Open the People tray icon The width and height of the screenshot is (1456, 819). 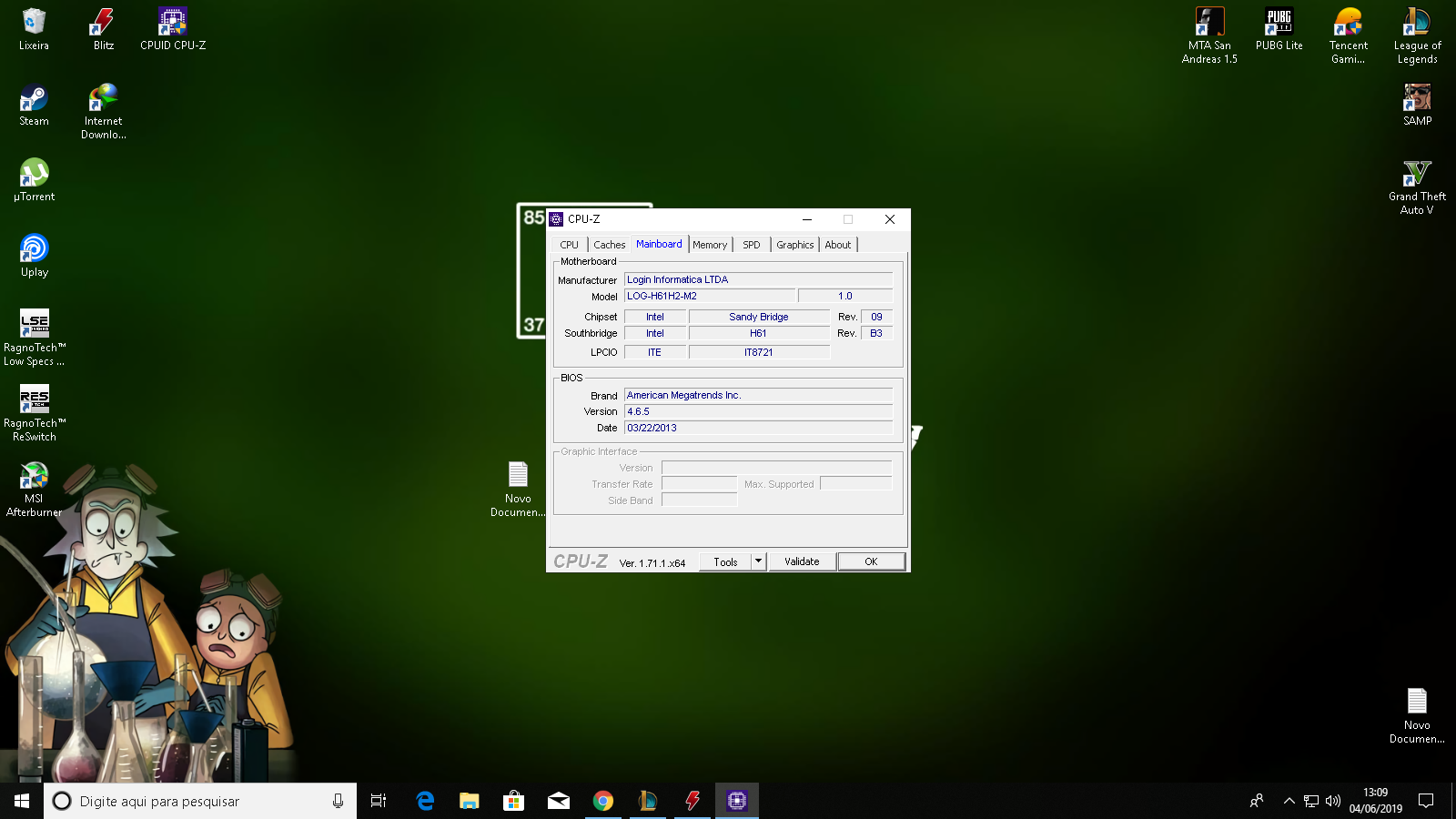point(1257,801)
